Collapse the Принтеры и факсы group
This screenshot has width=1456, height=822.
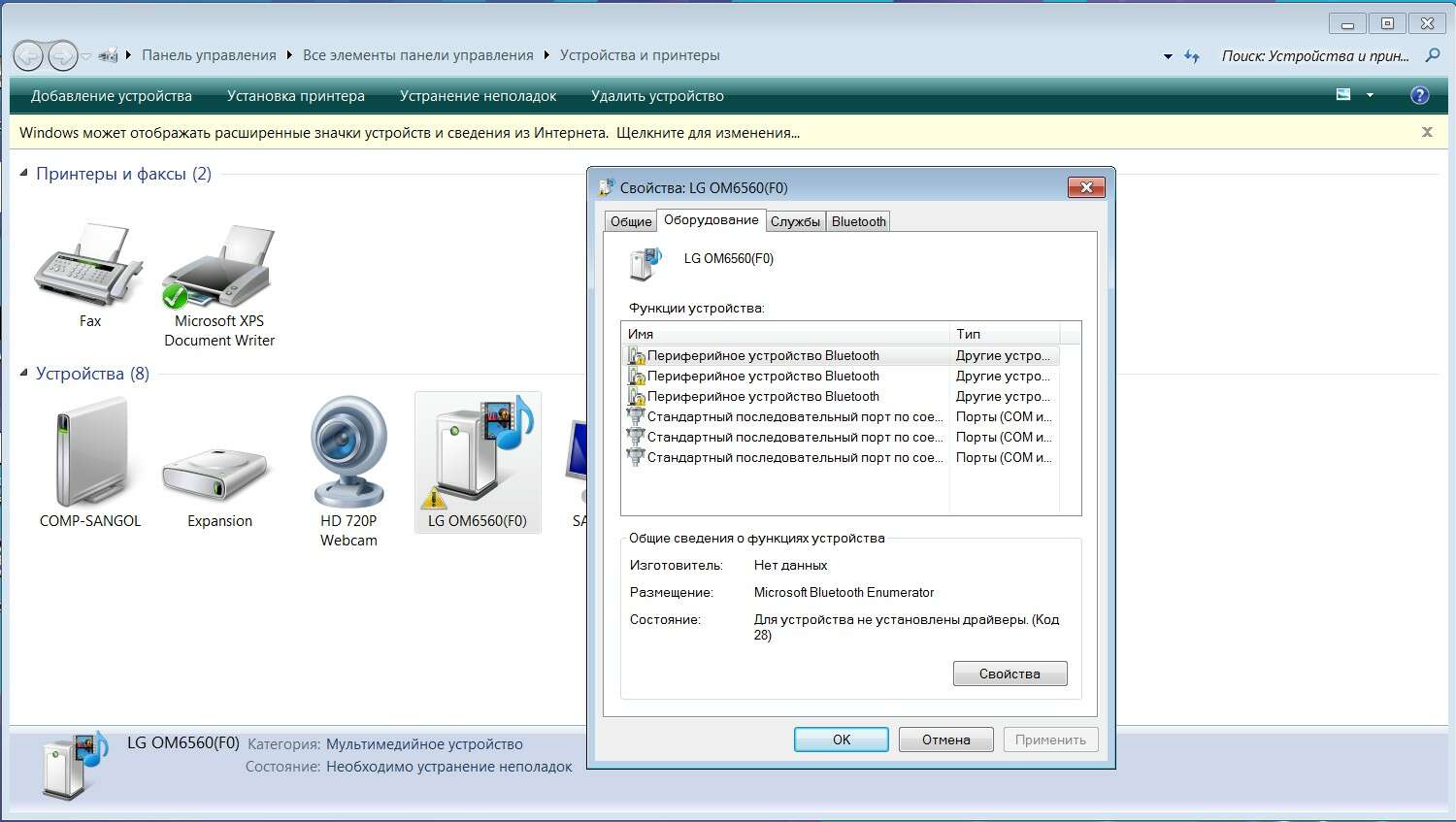tap(23, 173)
